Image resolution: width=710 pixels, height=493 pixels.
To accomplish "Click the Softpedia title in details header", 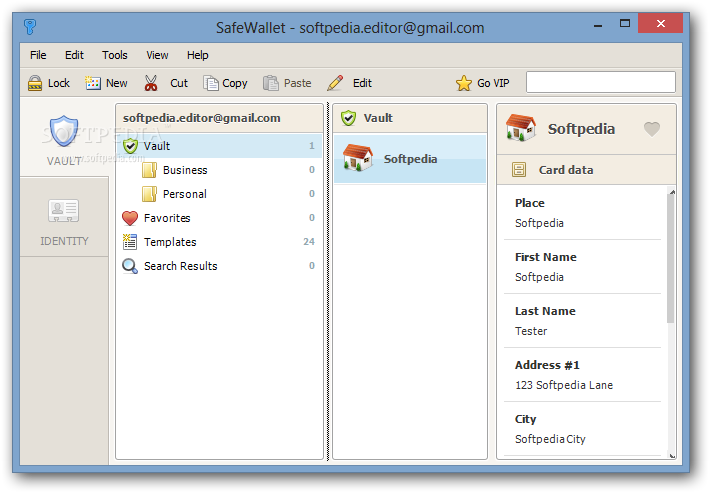I will (x=581, y=129).
